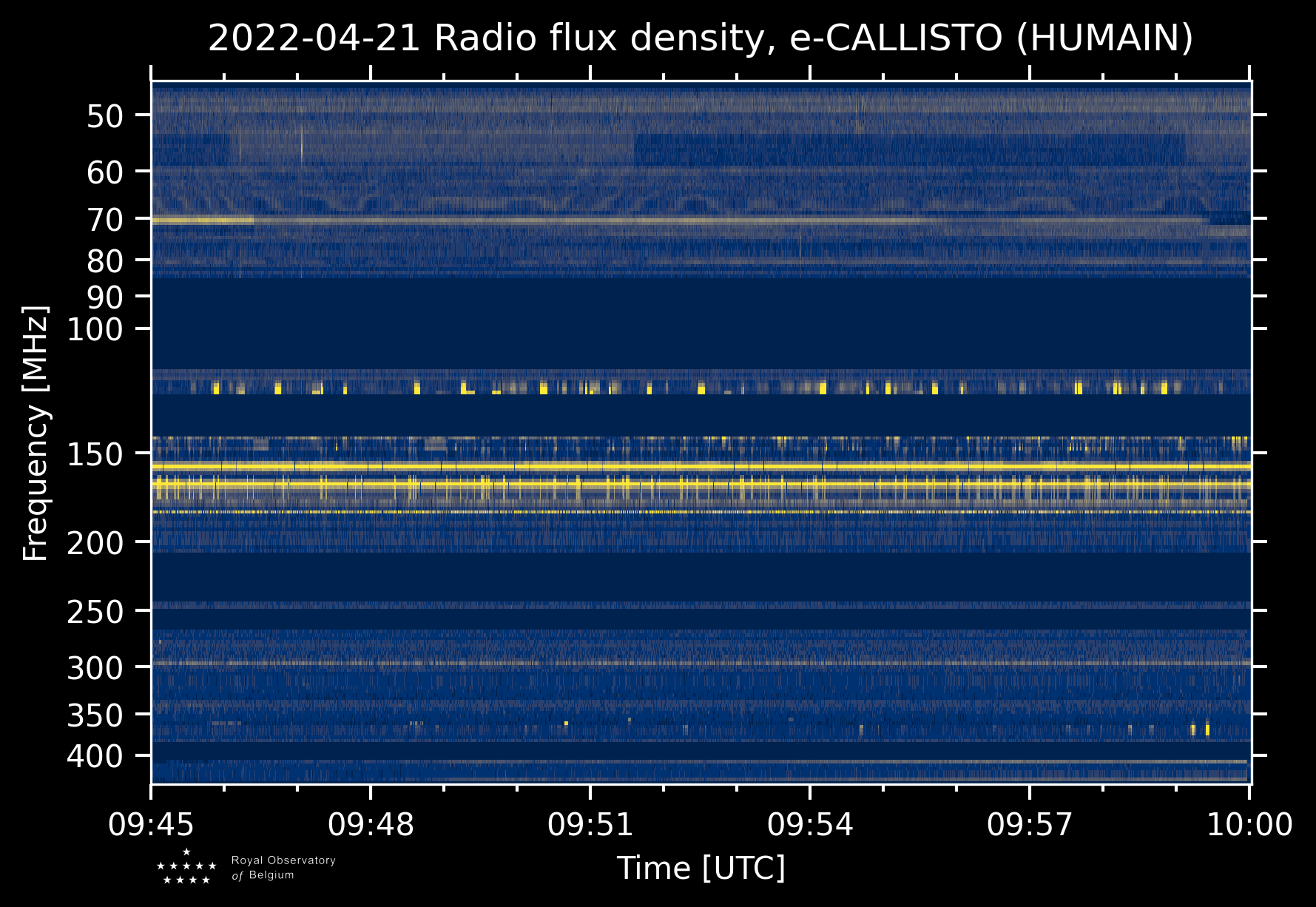
Task: Select the 09:54 time tick label
Action: pos(810,825)
